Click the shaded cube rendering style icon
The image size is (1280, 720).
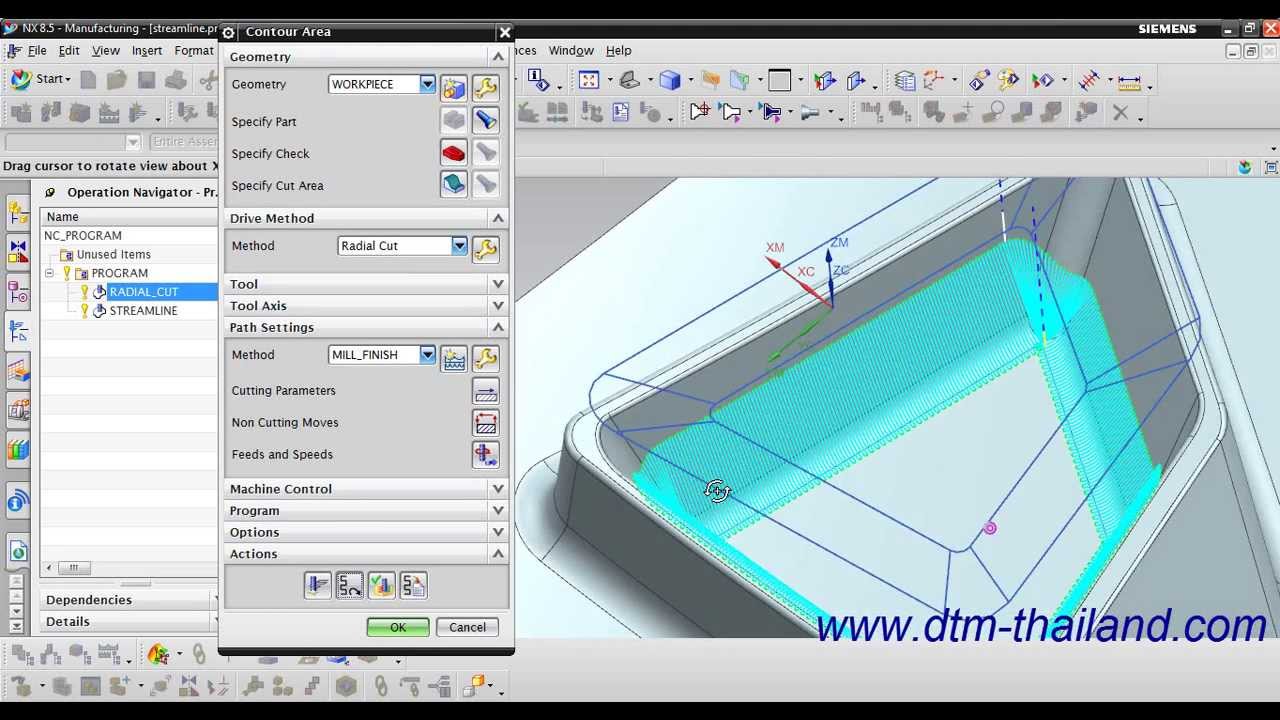coord(670,80)
